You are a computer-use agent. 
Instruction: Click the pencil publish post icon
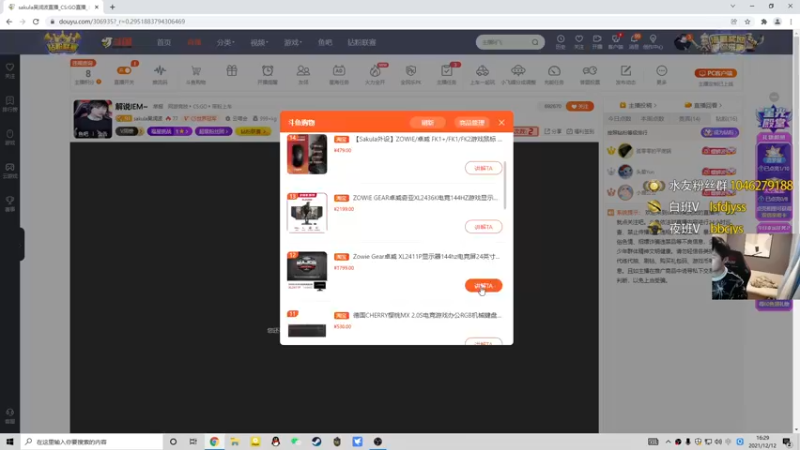click(x=626, y=71)
